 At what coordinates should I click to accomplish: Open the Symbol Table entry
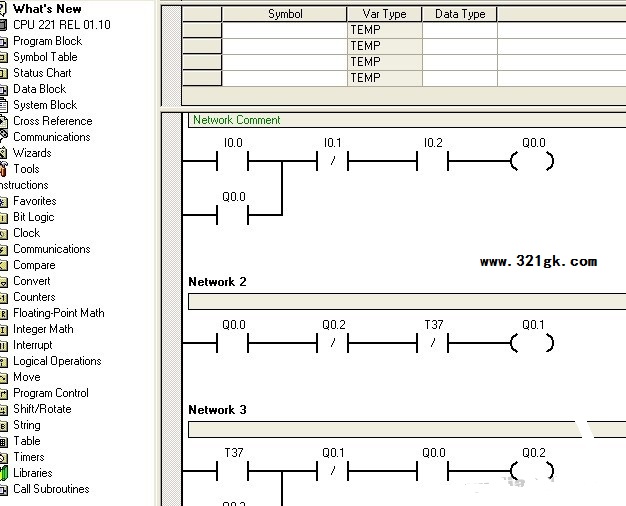[45, 57]
